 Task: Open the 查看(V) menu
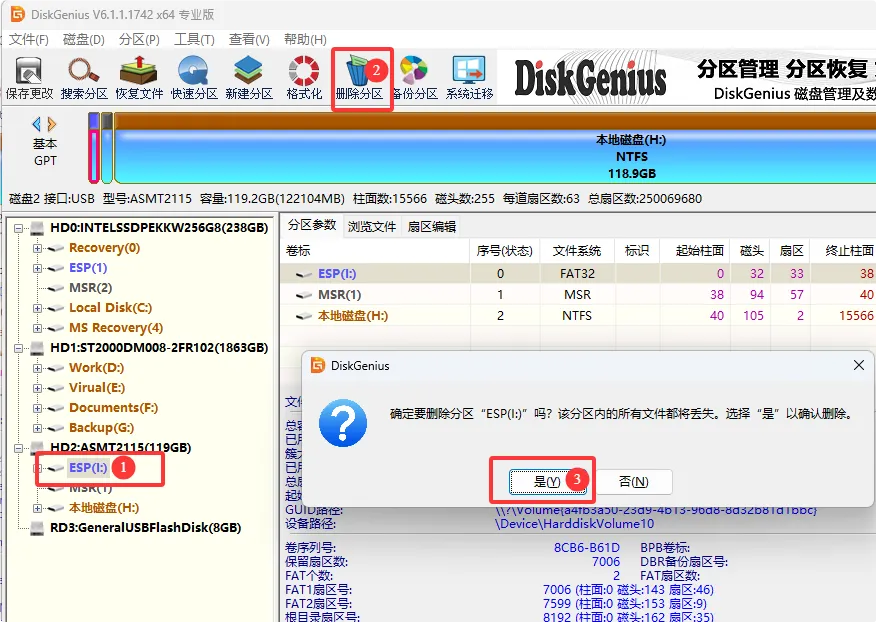coord(249,40)
